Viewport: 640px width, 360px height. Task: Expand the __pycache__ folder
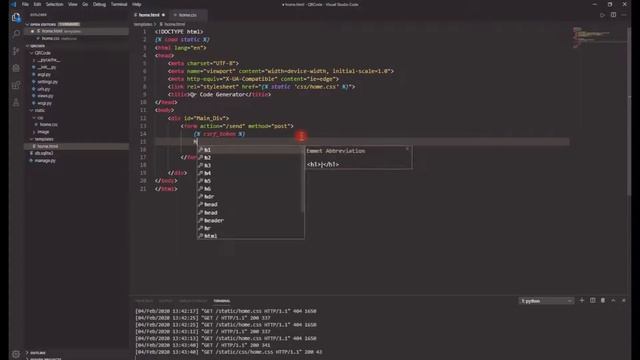pos(34,60)
